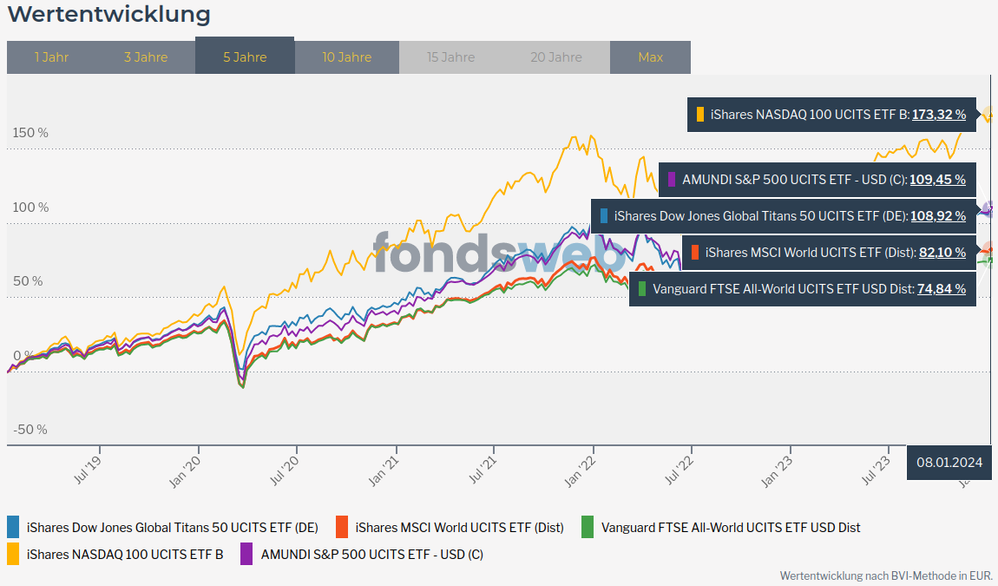Switch to the 3 Jahre tab

pyautogui.click(x=146, y=57)
